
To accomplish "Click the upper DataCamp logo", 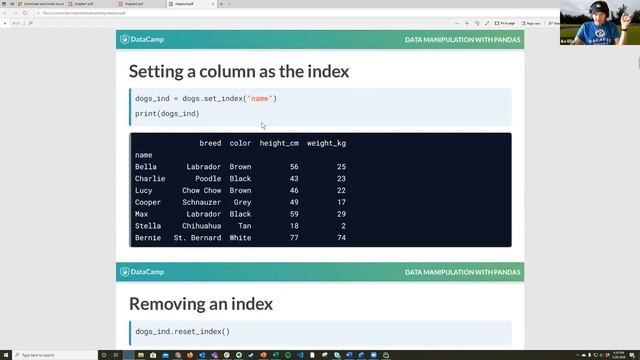I will pyautogui.click(x=142, y=40).
